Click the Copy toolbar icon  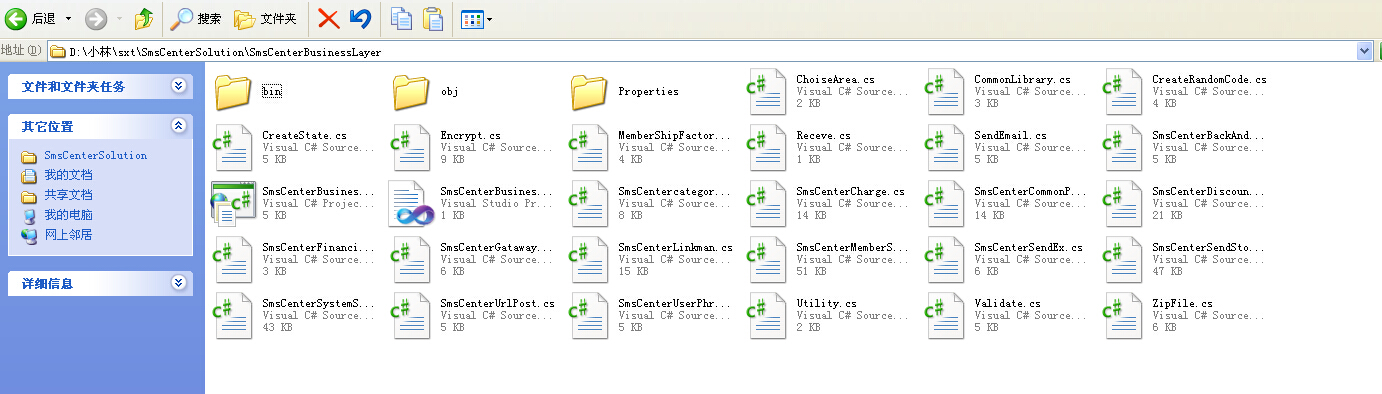tap(401, 18)
